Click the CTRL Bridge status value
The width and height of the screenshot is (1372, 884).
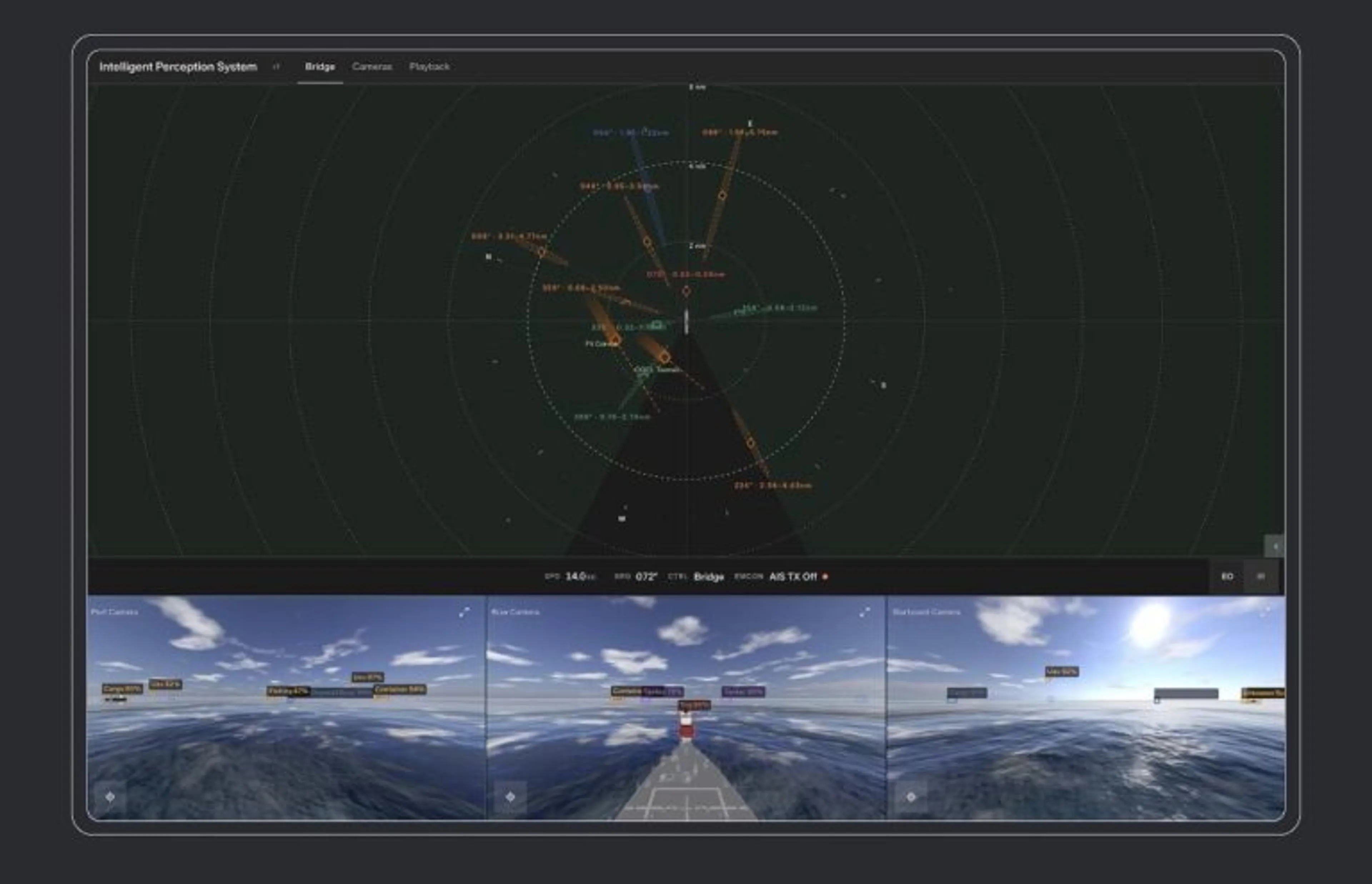(x=709, y=576)
